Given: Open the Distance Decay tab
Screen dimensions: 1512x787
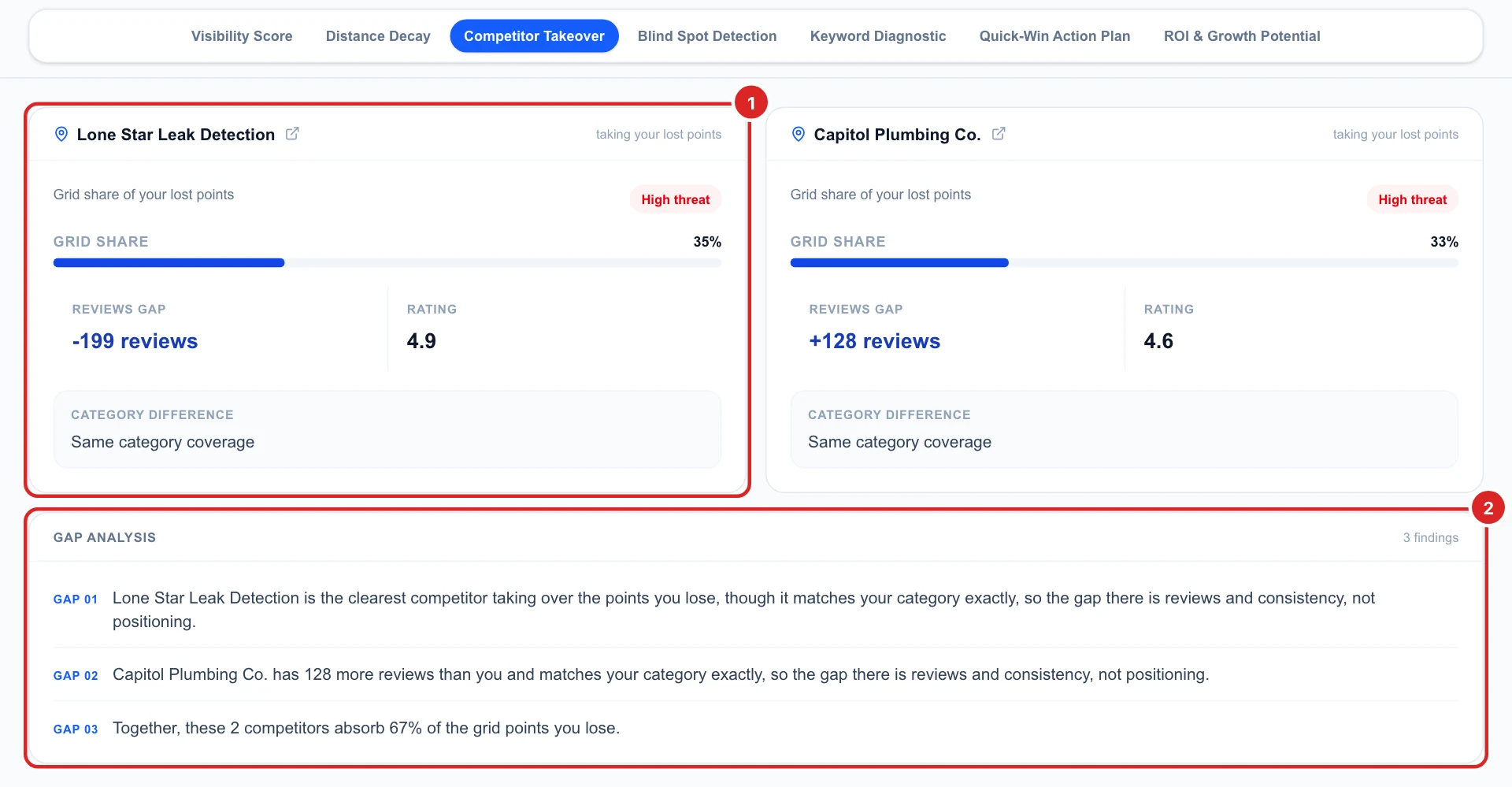Looking at the screenshot, I should pos(378,36).
